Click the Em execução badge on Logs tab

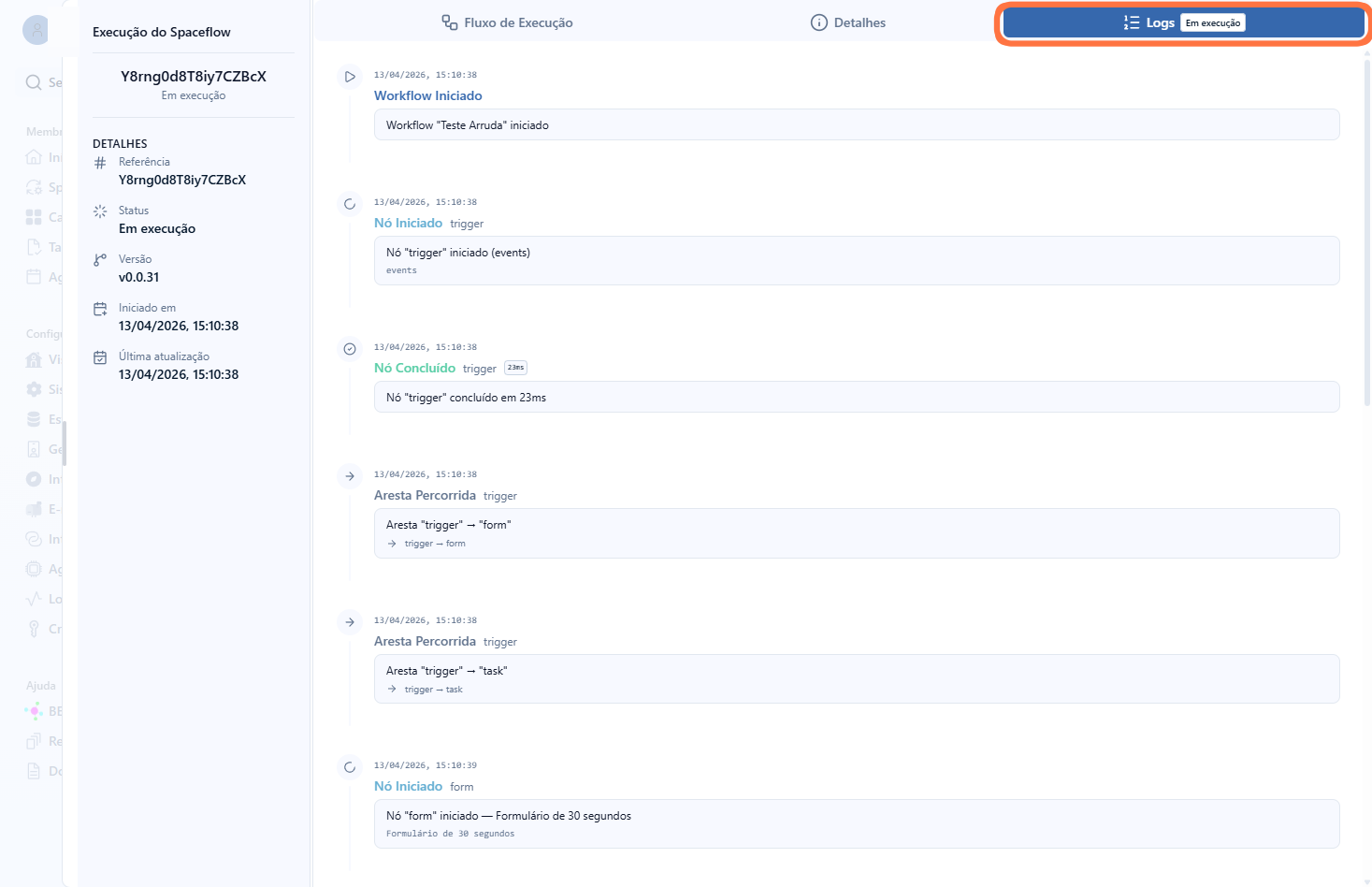pyautogui.click(x=1213, y=23)
